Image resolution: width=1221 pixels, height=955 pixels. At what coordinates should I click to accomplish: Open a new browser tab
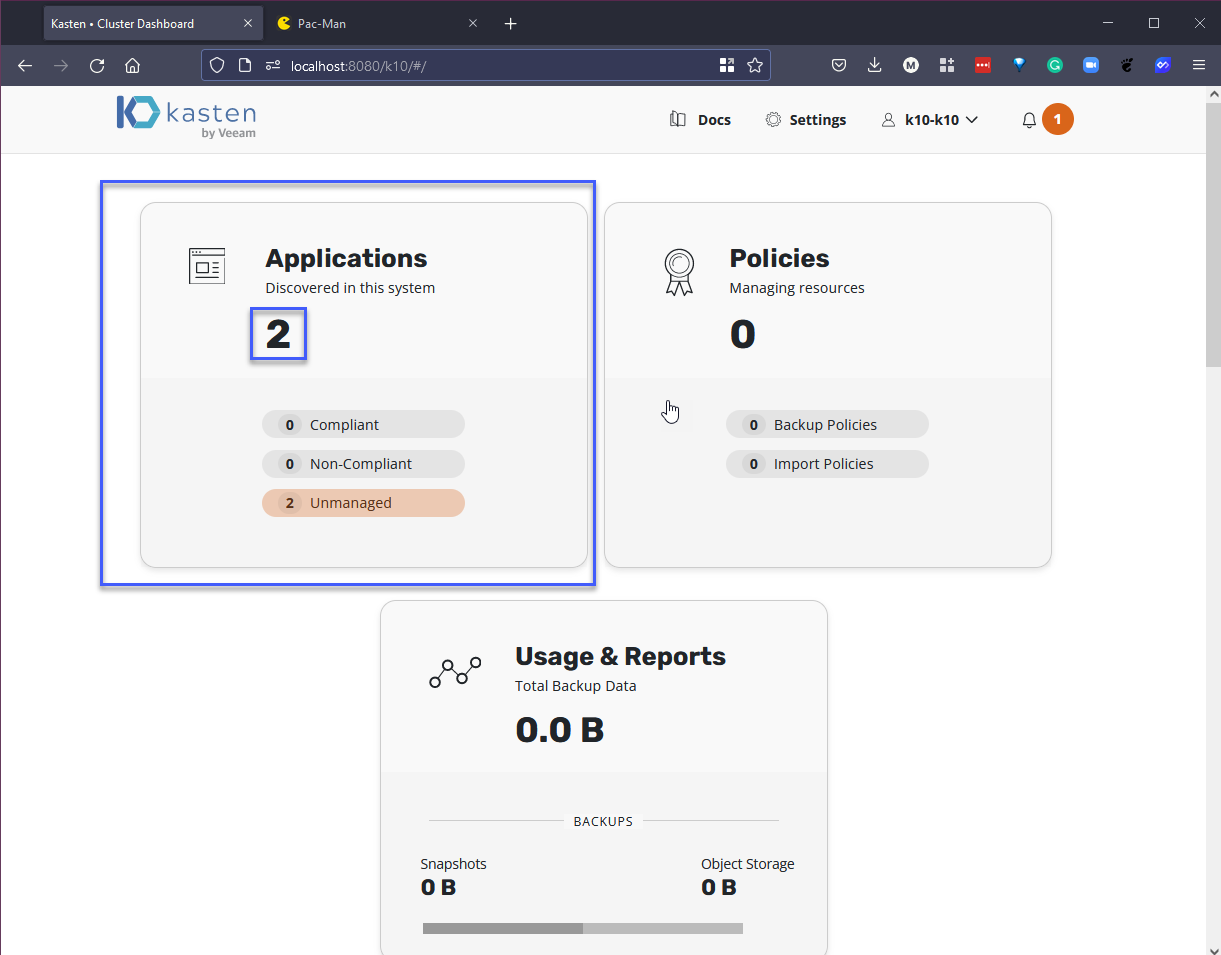(x=511, y=23)
